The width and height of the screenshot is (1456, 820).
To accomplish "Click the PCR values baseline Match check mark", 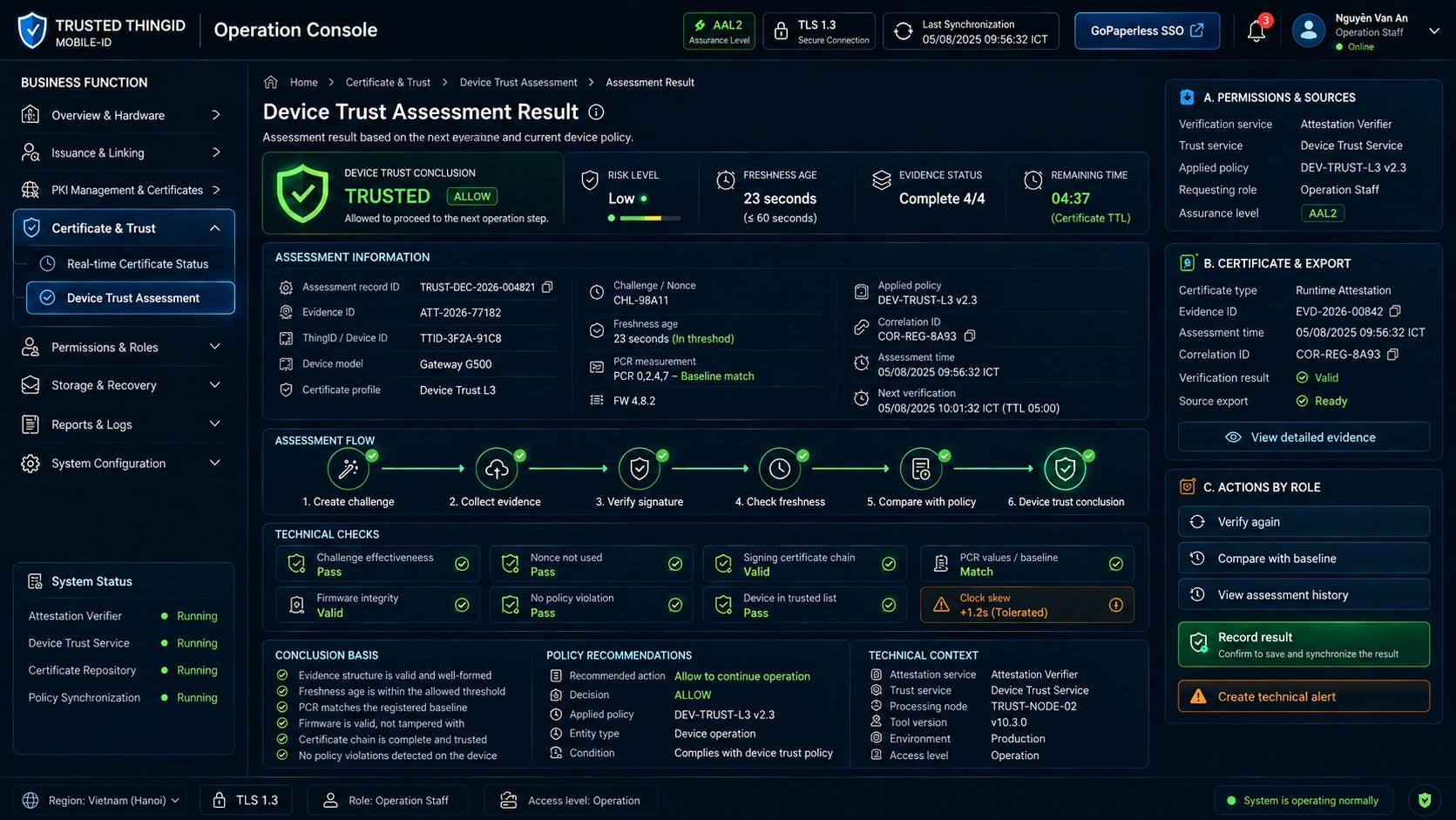I will 1116,564.
